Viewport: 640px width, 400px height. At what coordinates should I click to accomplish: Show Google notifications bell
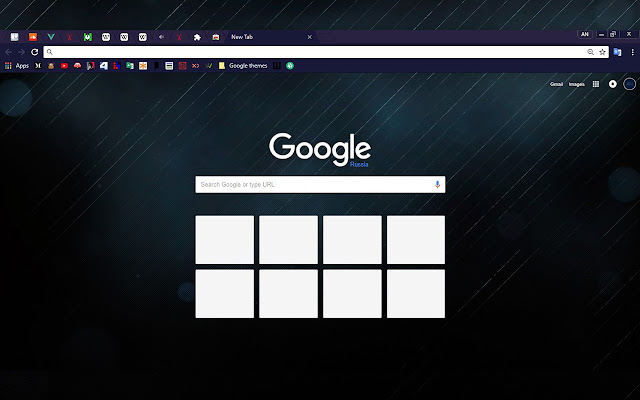point(613,84)
